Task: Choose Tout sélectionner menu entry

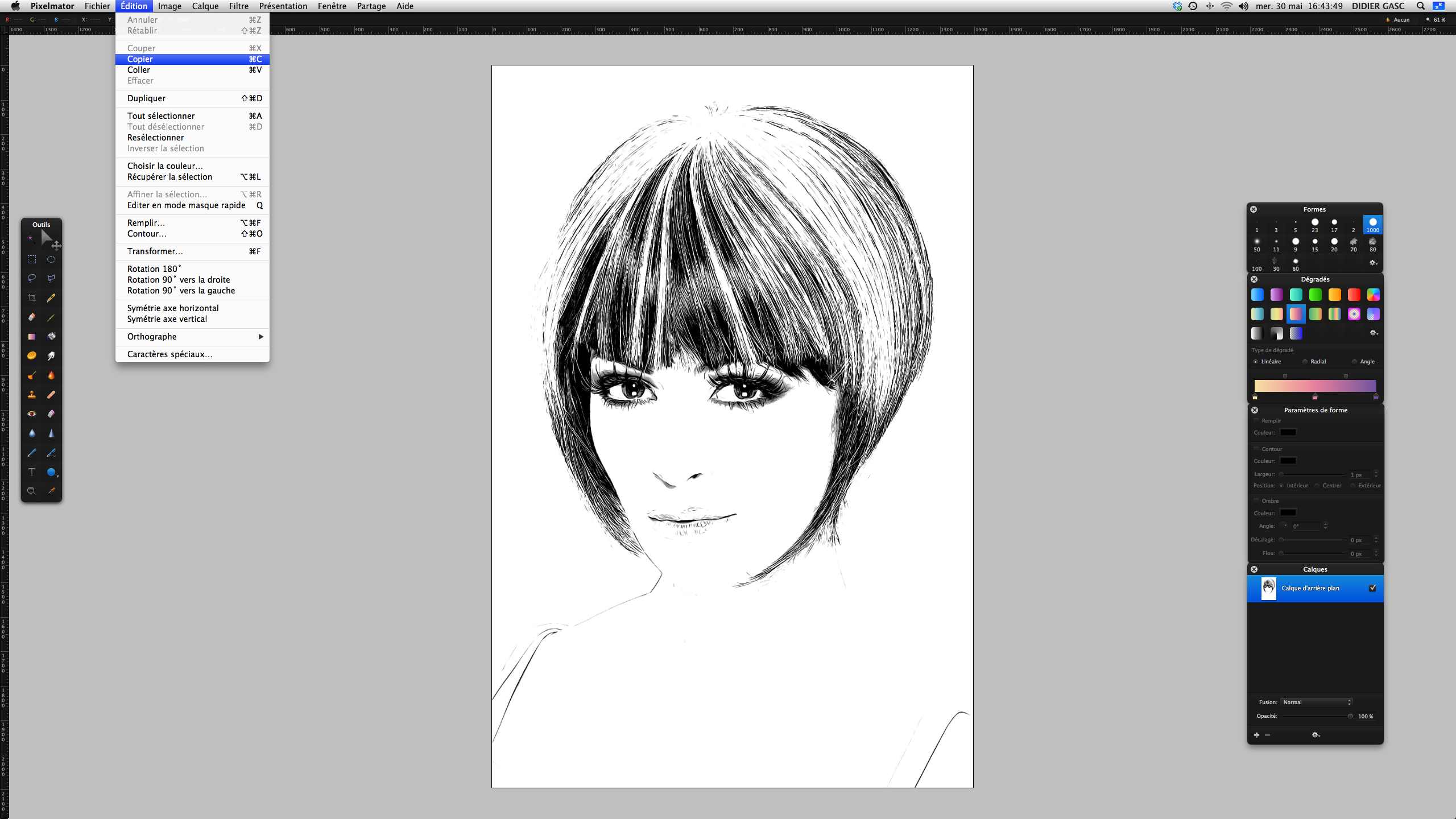Action: [161, 116]
